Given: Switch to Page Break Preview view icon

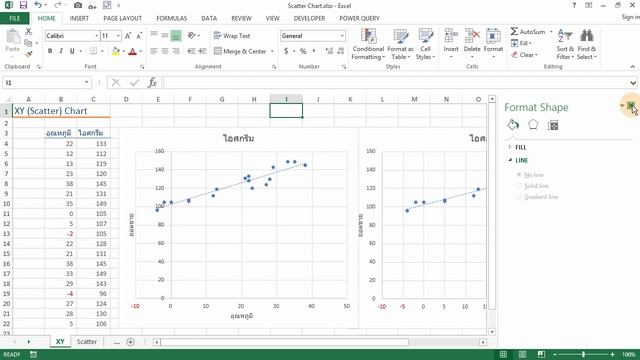Looking at the screenshot, I should pyautogui.click(x=541, y=354).
